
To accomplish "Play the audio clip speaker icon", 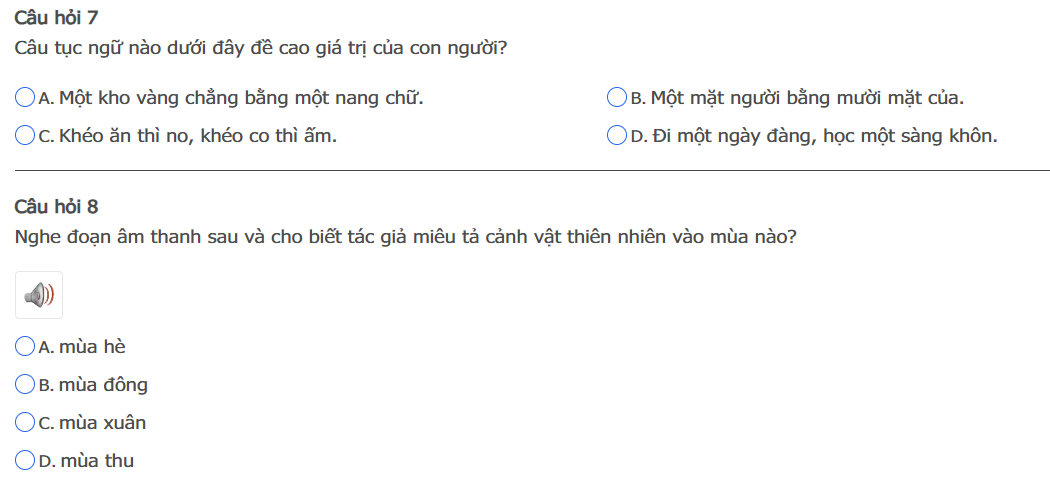I will click(x=39, y=295).
